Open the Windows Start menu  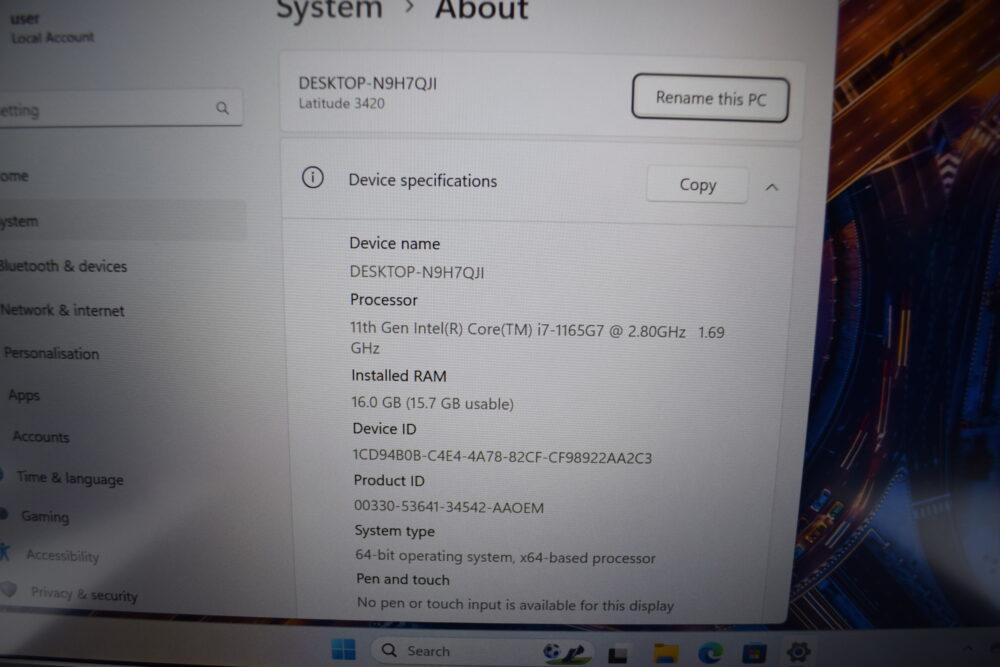pos(344,649)
